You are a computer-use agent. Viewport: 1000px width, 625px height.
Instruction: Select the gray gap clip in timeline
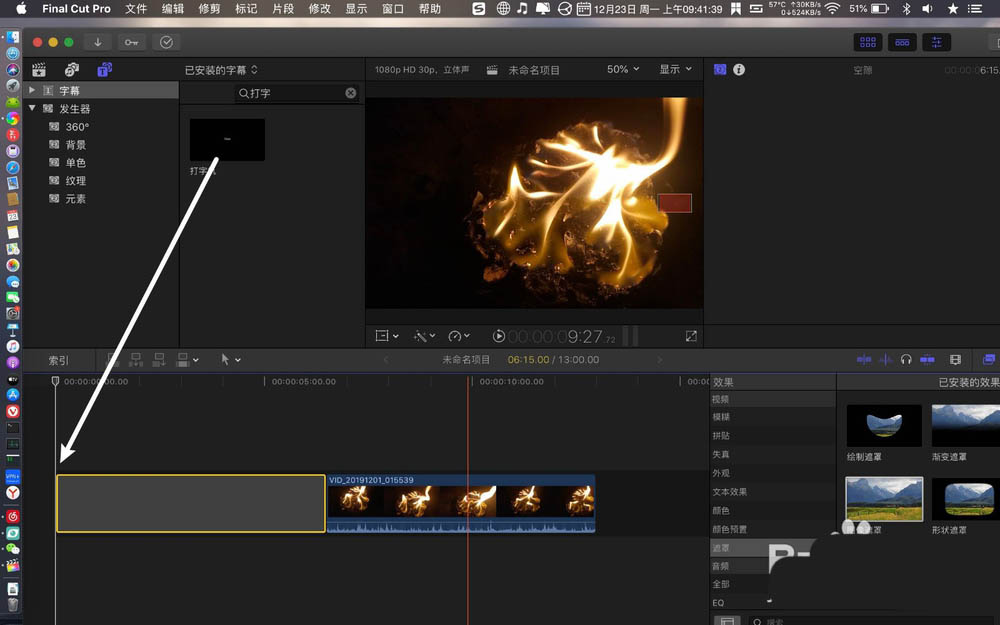coord(191,503)
